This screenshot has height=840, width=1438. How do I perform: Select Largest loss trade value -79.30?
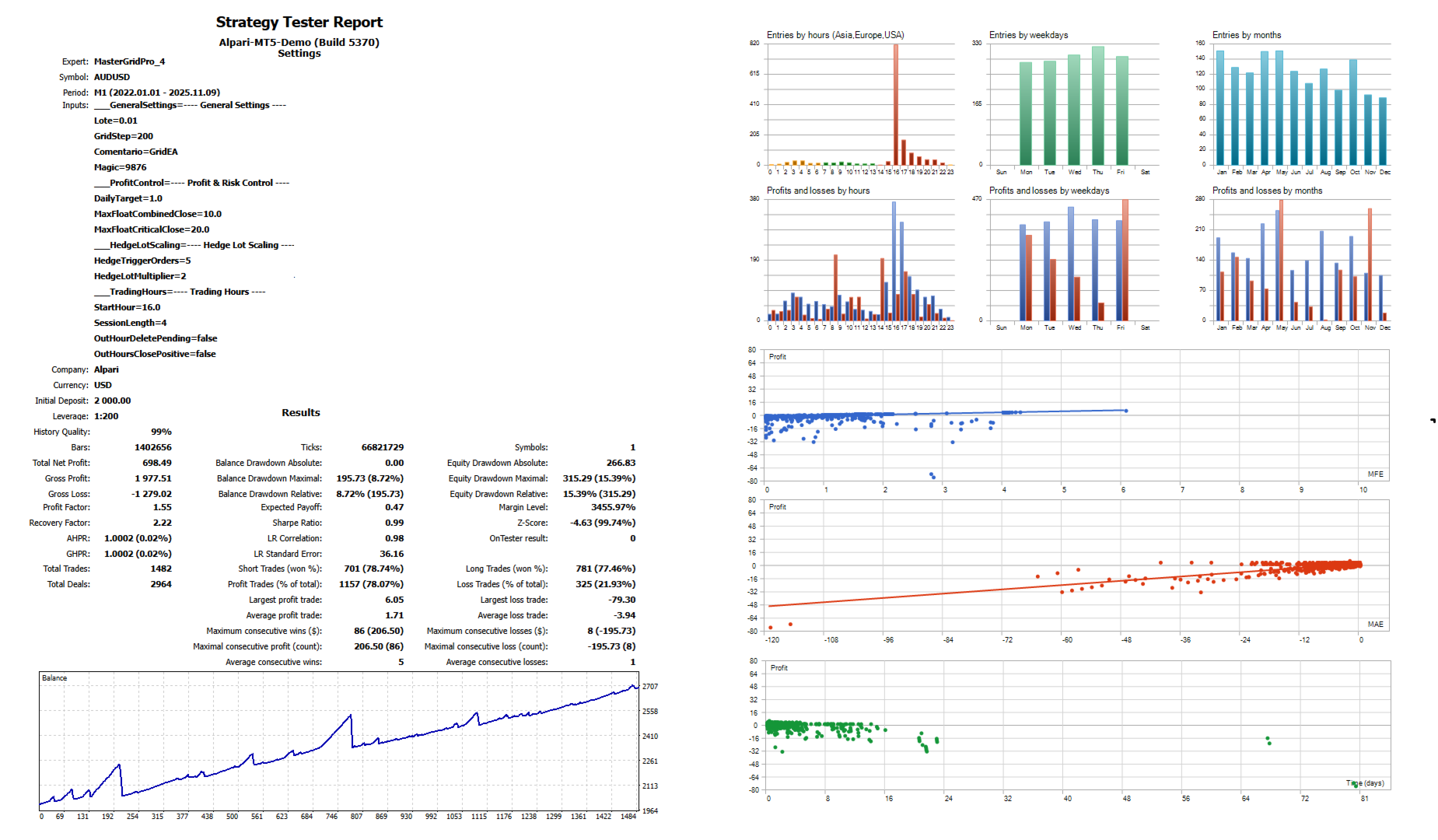[x=621, y=600]
